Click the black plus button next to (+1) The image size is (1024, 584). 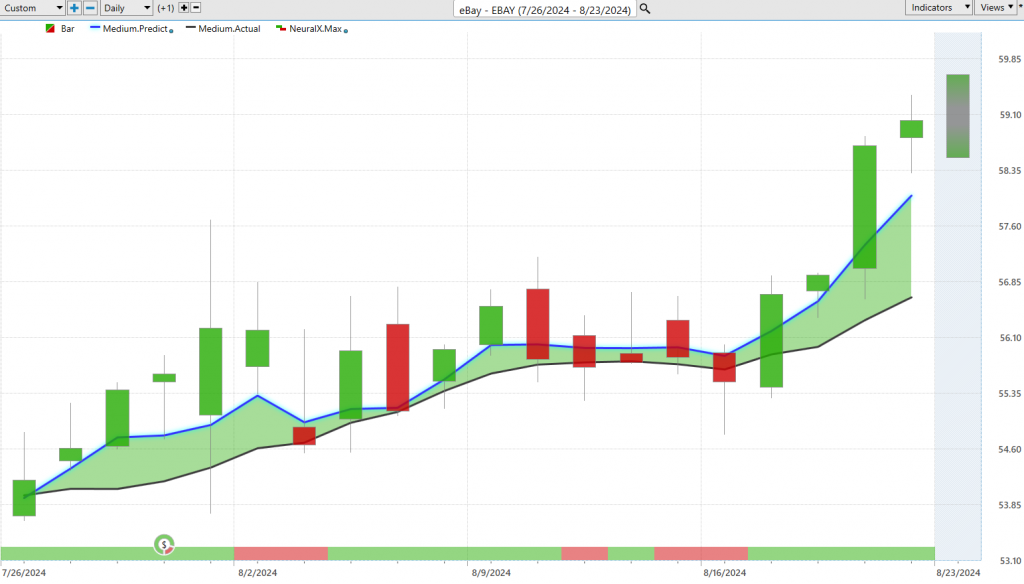click(x=184, y=8)
